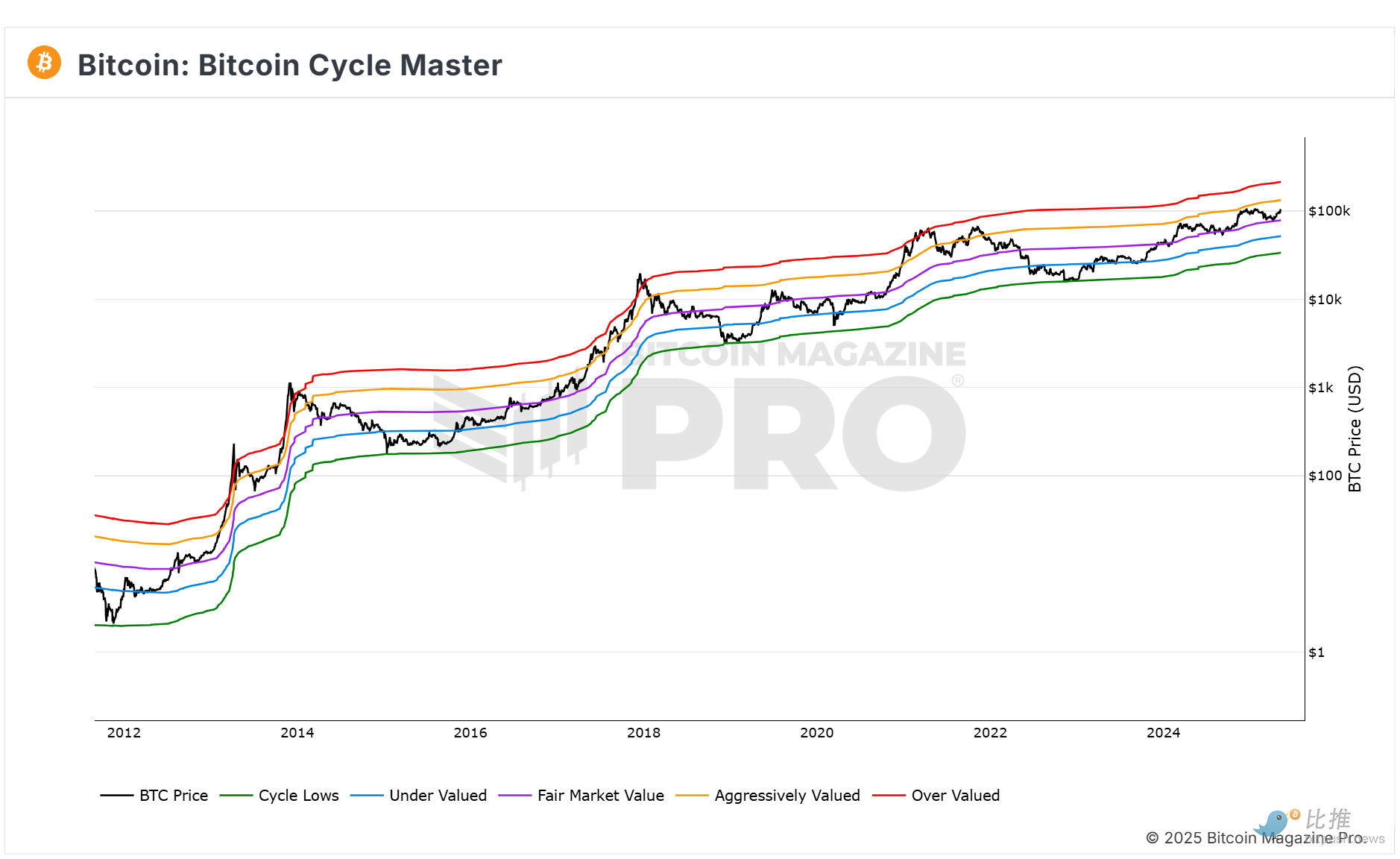Click the purple Fair Market Value legend line
Image resolution: width=1400 pixels, height=859 pixels.
coord(514,796)
